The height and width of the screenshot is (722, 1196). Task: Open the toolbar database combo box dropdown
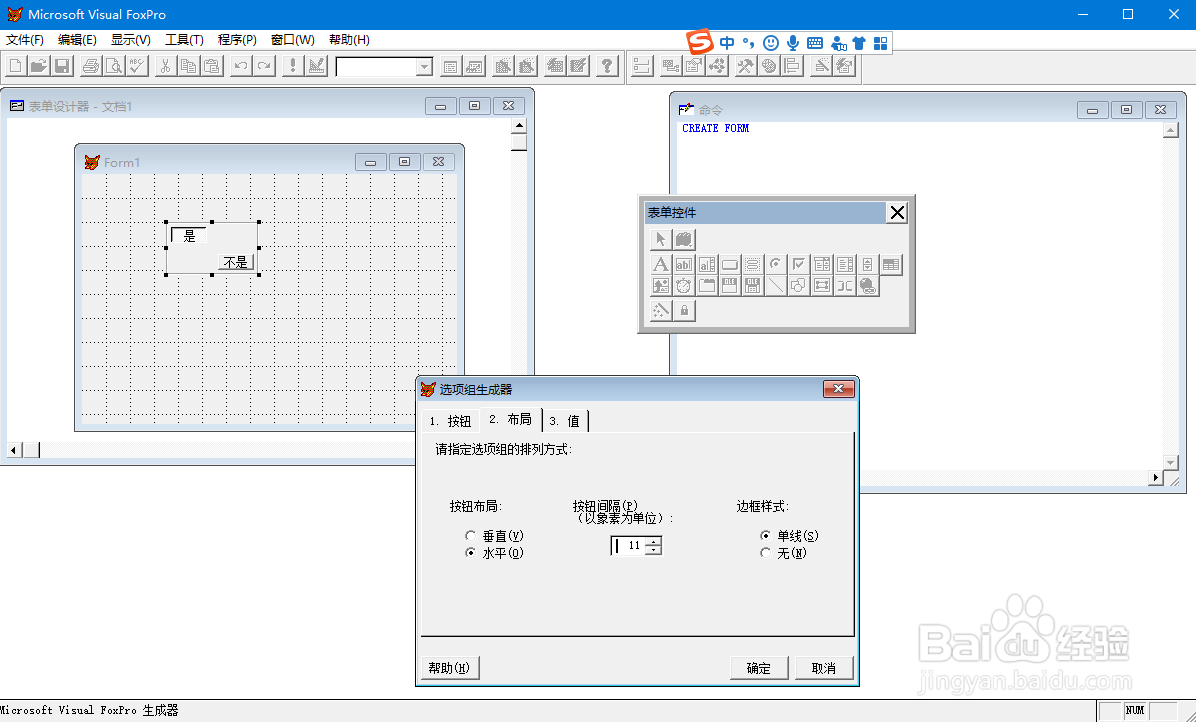pyautogui.click(x=424, y=67)
